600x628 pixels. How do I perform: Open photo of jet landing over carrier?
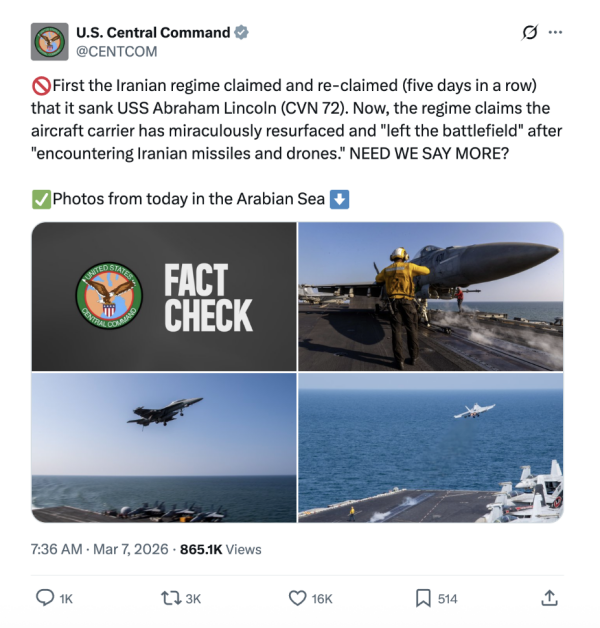164,448
